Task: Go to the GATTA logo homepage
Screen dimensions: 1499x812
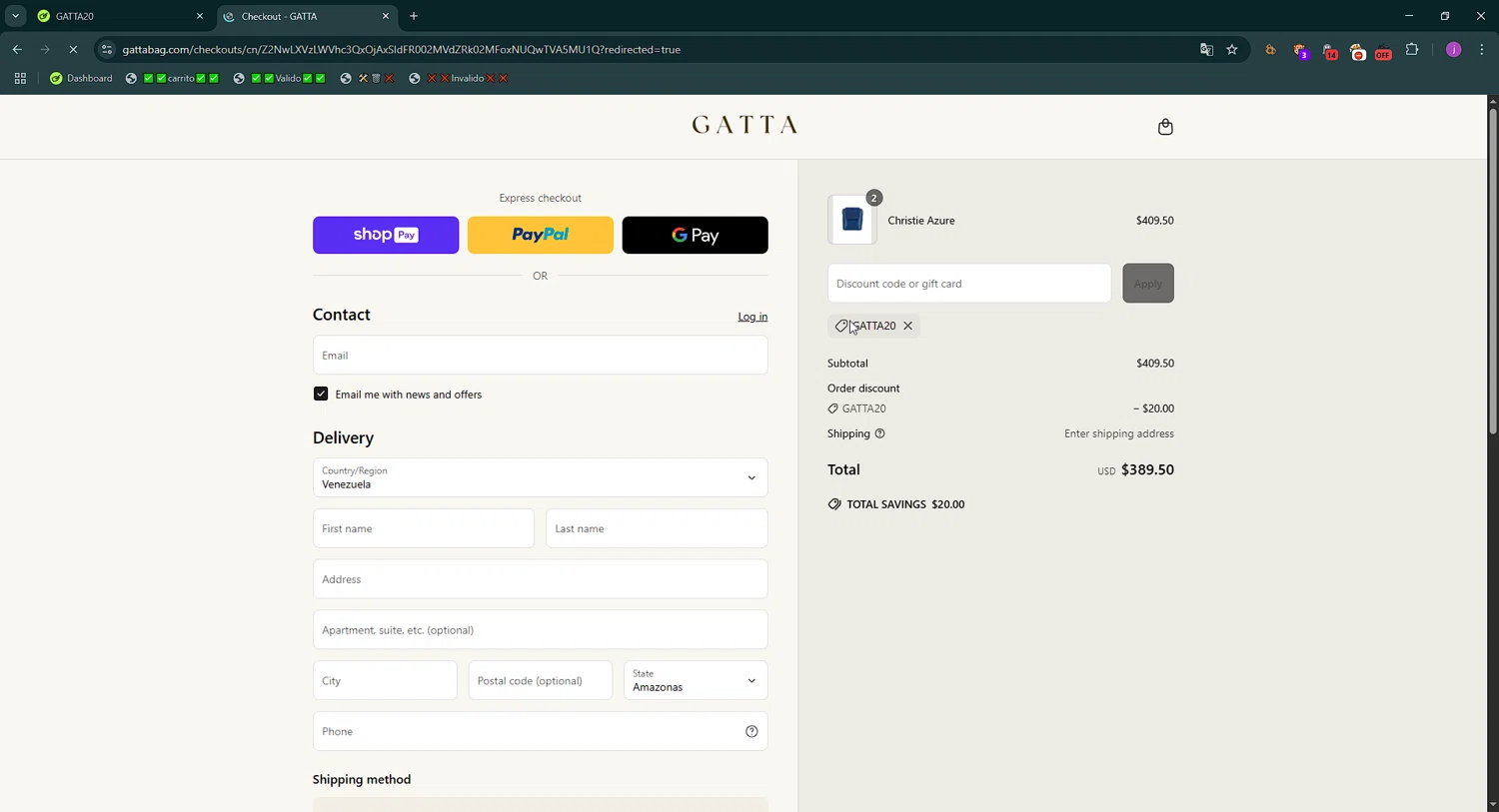Action: point(745,125)
